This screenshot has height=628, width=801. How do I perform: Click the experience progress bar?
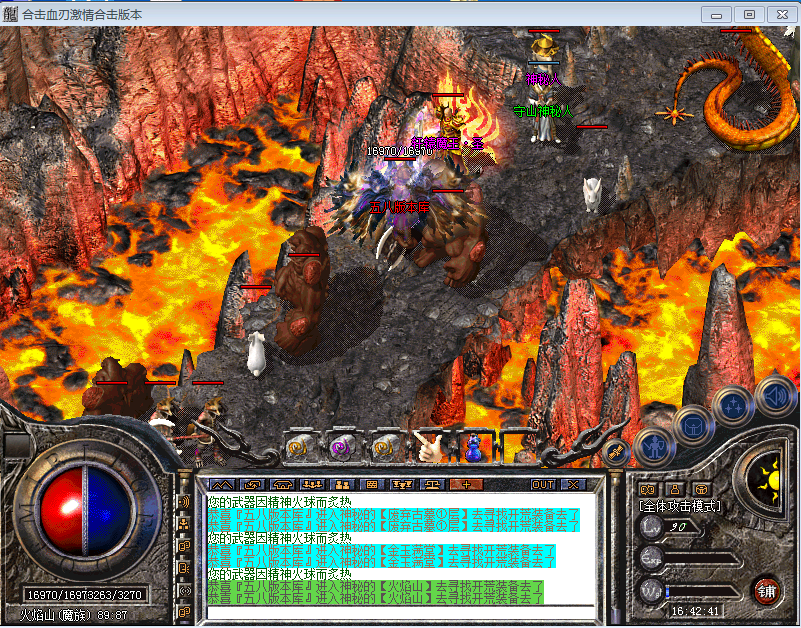(703, 558)
